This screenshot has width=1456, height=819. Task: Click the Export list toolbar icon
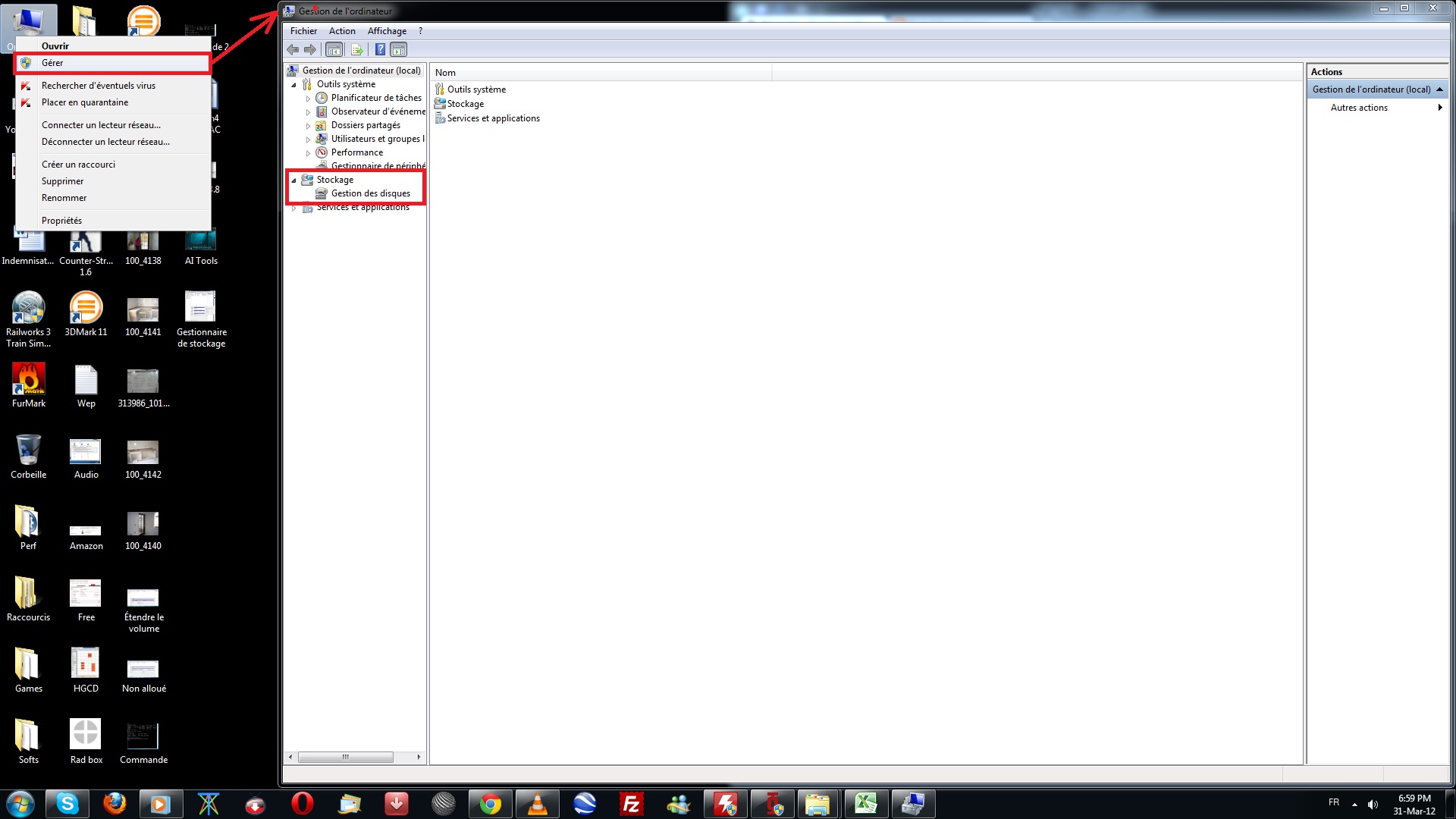click(x=356, y=50)
